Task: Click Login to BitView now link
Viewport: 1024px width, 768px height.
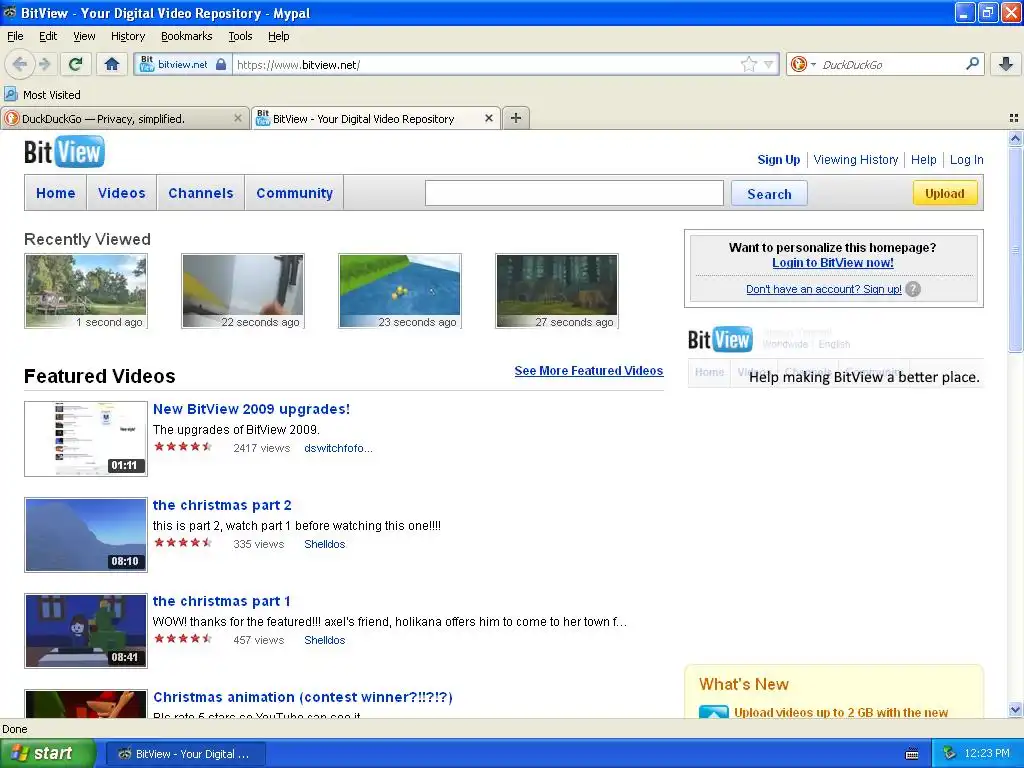Action: [833, 263]
